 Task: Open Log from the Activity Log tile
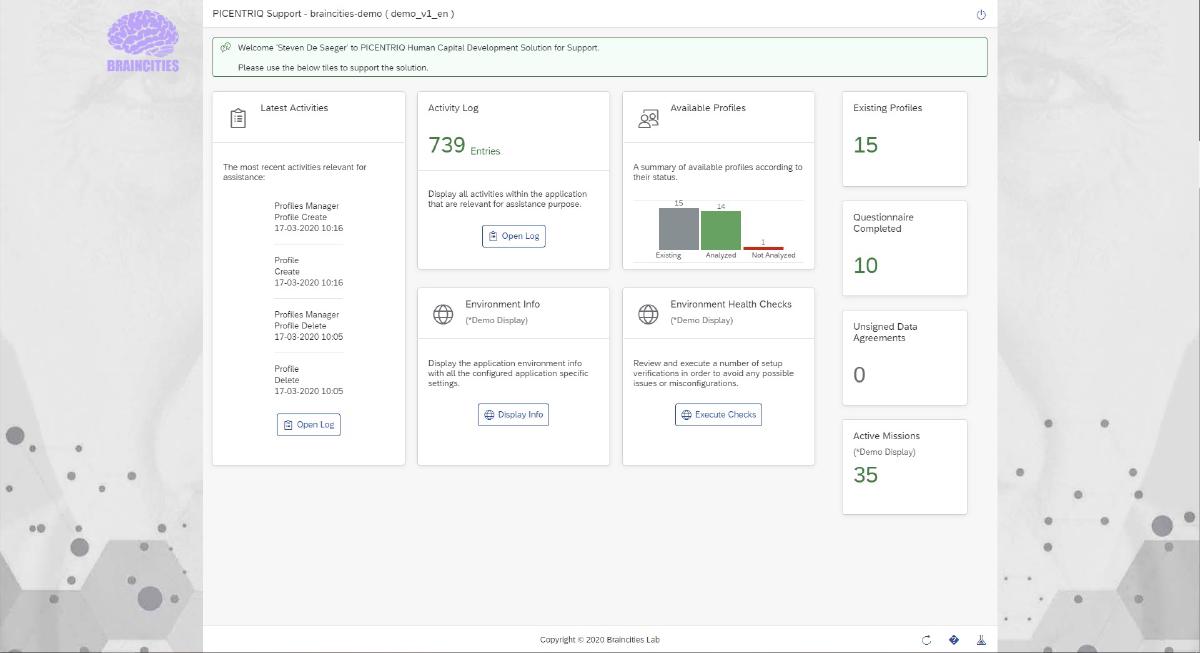pos(513,236)
